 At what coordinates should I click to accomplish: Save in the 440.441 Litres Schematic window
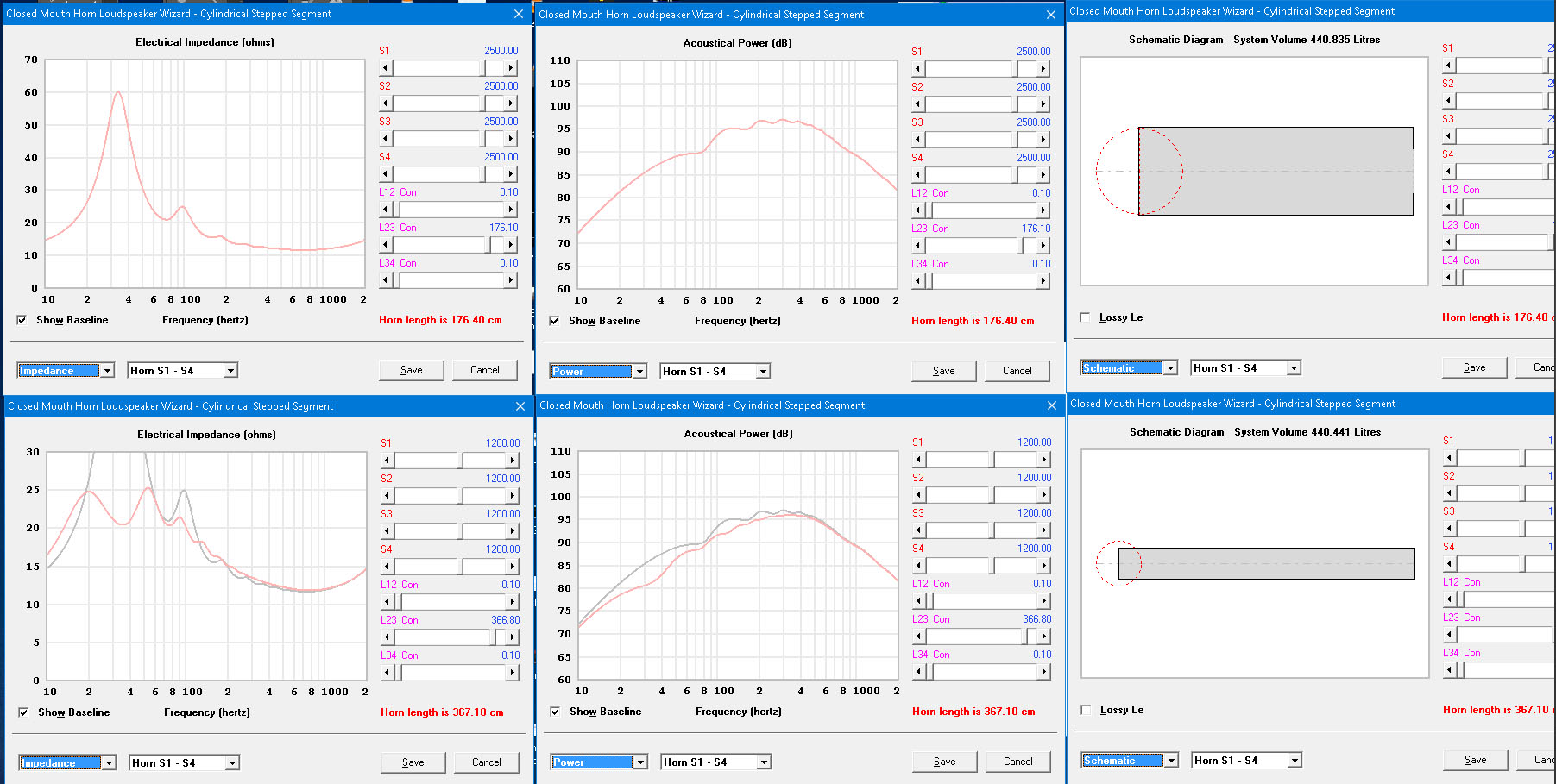coord(1476,760)
